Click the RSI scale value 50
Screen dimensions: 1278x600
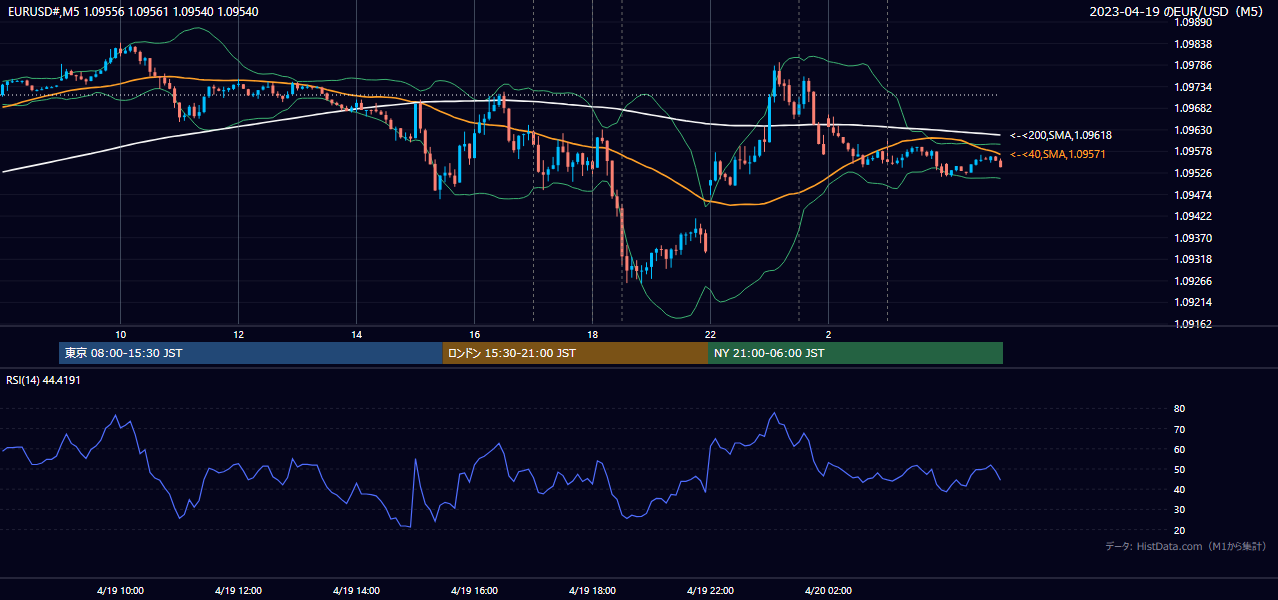(x=1180, y=469)
